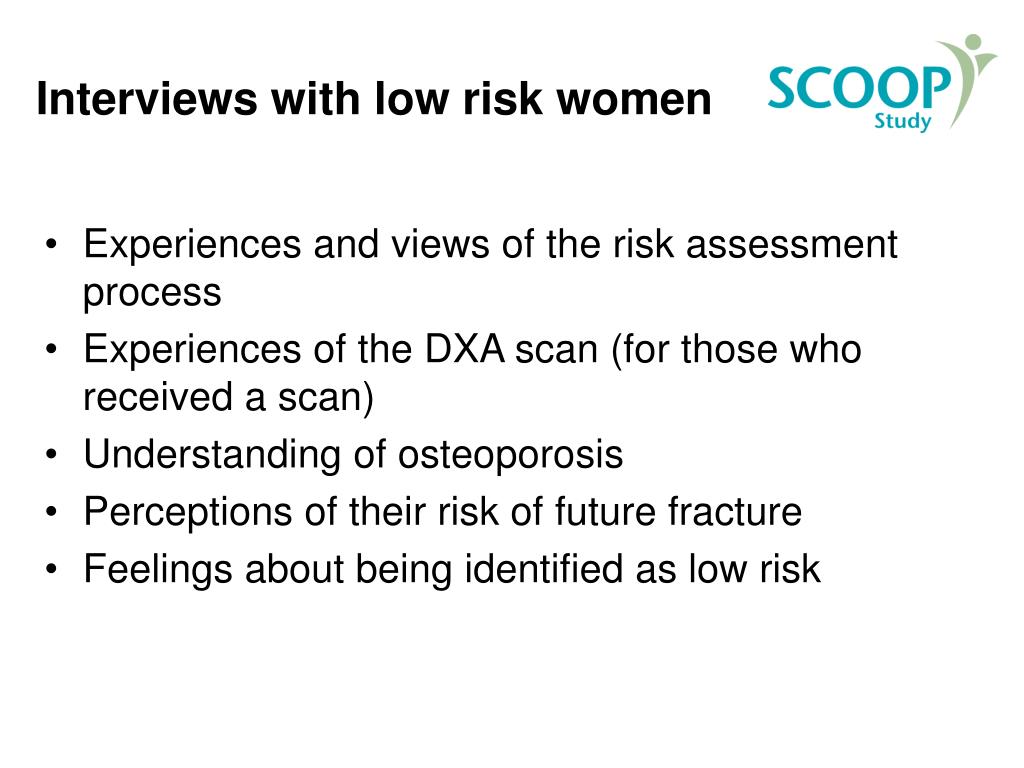Click the green figure in logo
The width and height of the screenshot is (1024, 768).
click(x=970, y=78)
